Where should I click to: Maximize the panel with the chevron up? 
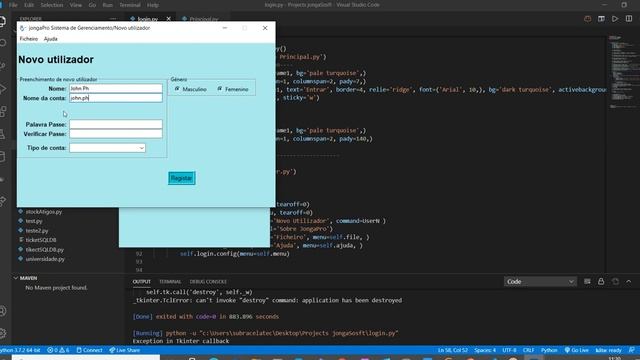pos(629,282)
